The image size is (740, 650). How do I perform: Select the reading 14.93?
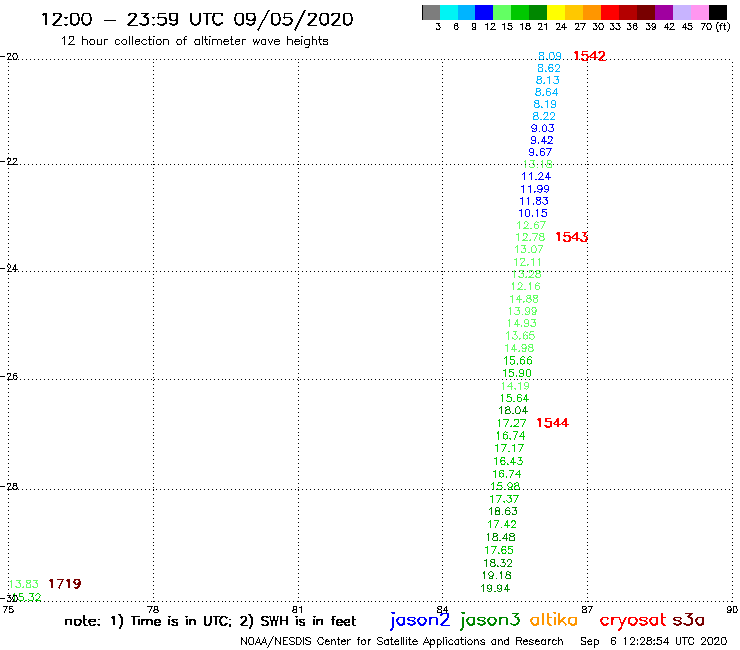[522, 323]
